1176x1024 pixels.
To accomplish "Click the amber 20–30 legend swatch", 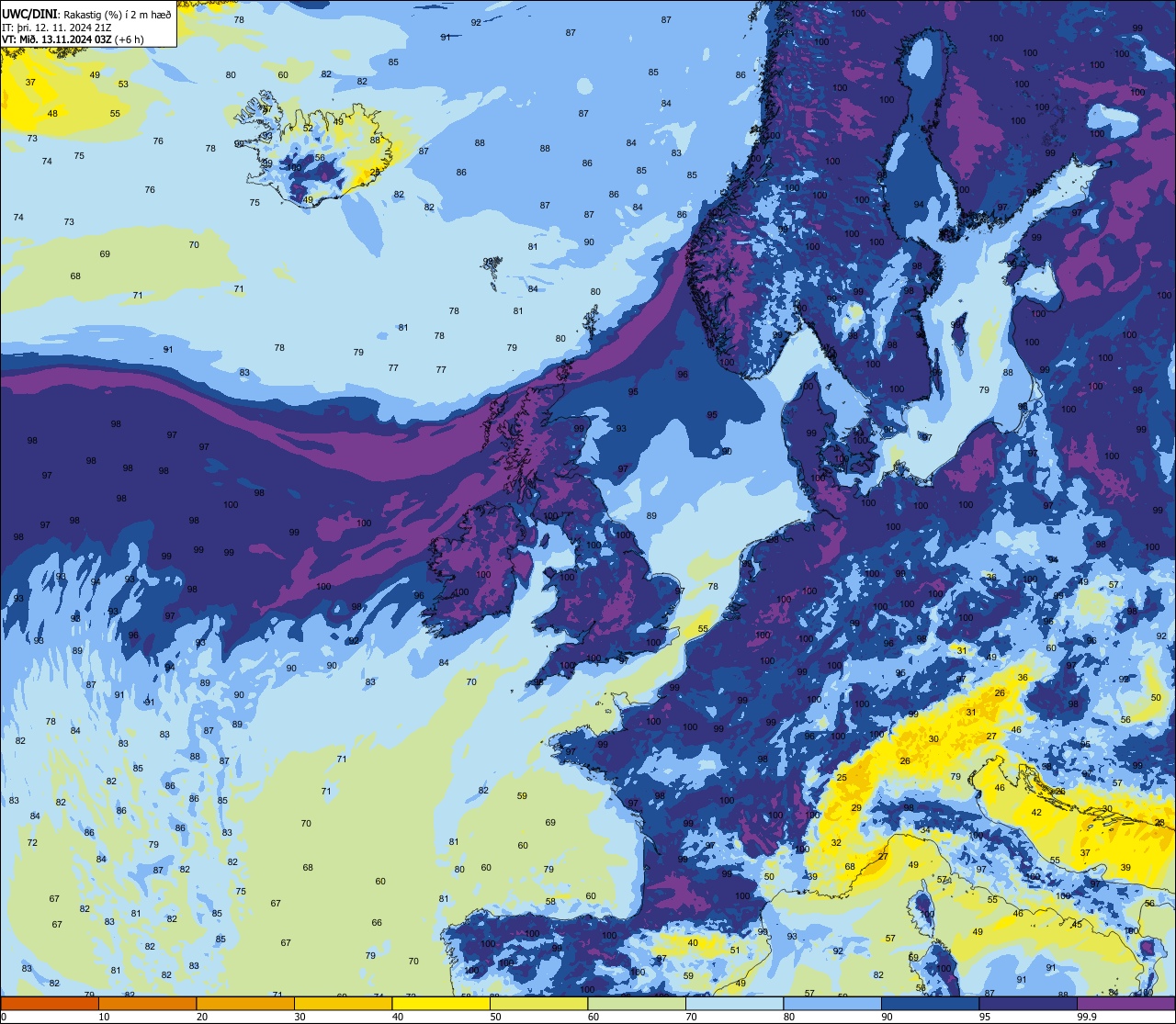I will pos(245,1003).
